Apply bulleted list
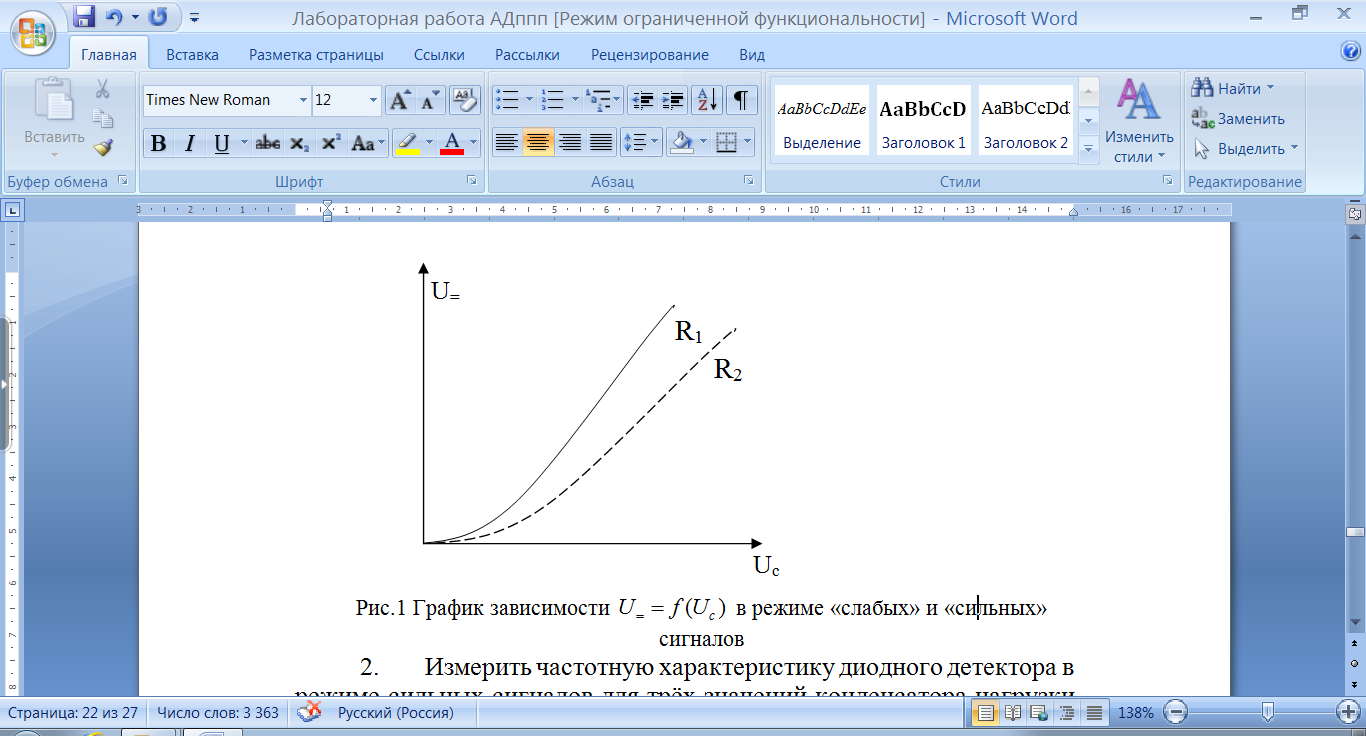This screenshot has width=1366, height=736. (507, 100)
